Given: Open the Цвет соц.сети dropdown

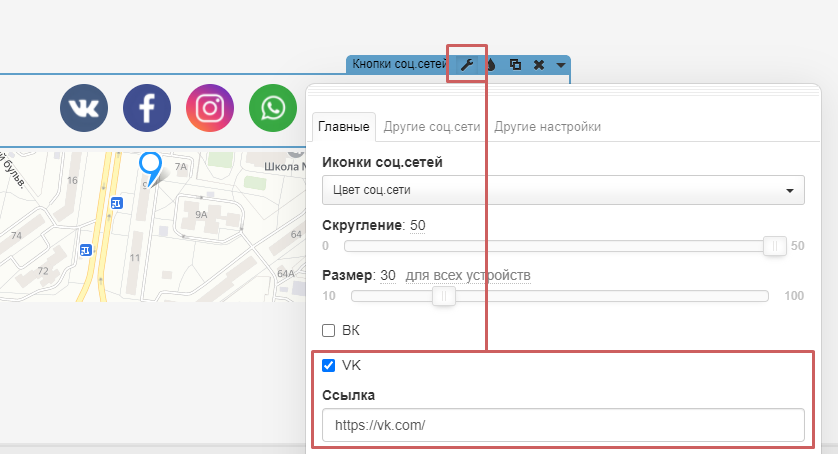Looking at the screenshot, I should tap(563, 190).
